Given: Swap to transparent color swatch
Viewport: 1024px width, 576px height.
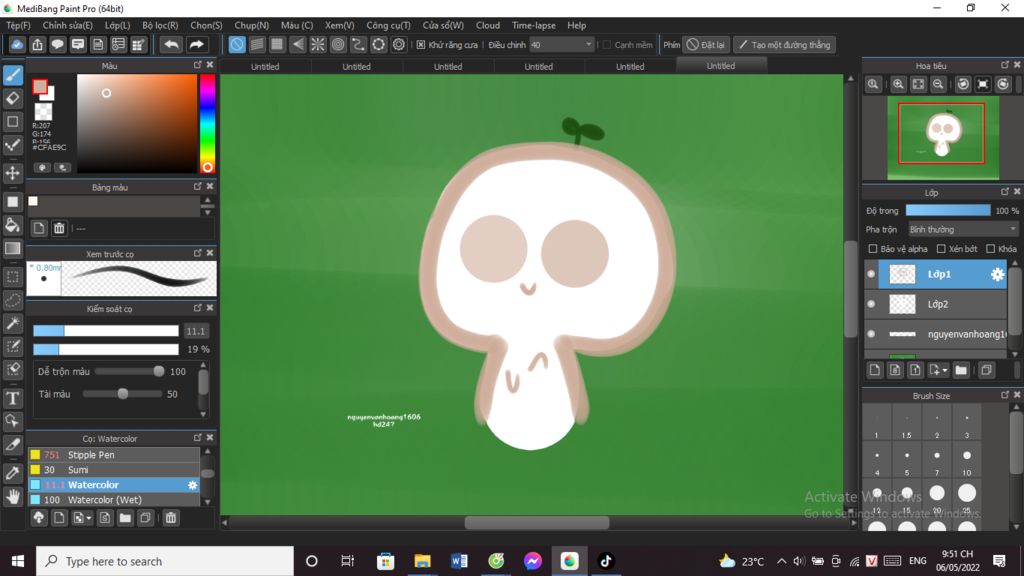Looking at the screenshot, I should 43,112.
